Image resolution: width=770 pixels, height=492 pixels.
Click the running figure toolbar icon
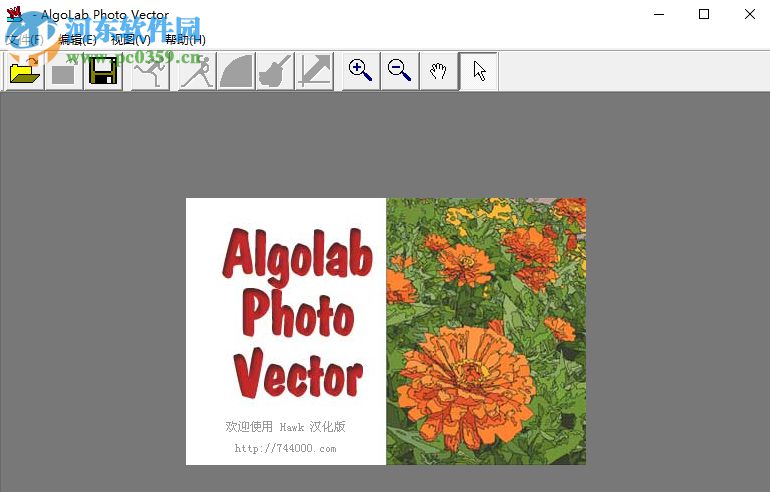[150, 72]
